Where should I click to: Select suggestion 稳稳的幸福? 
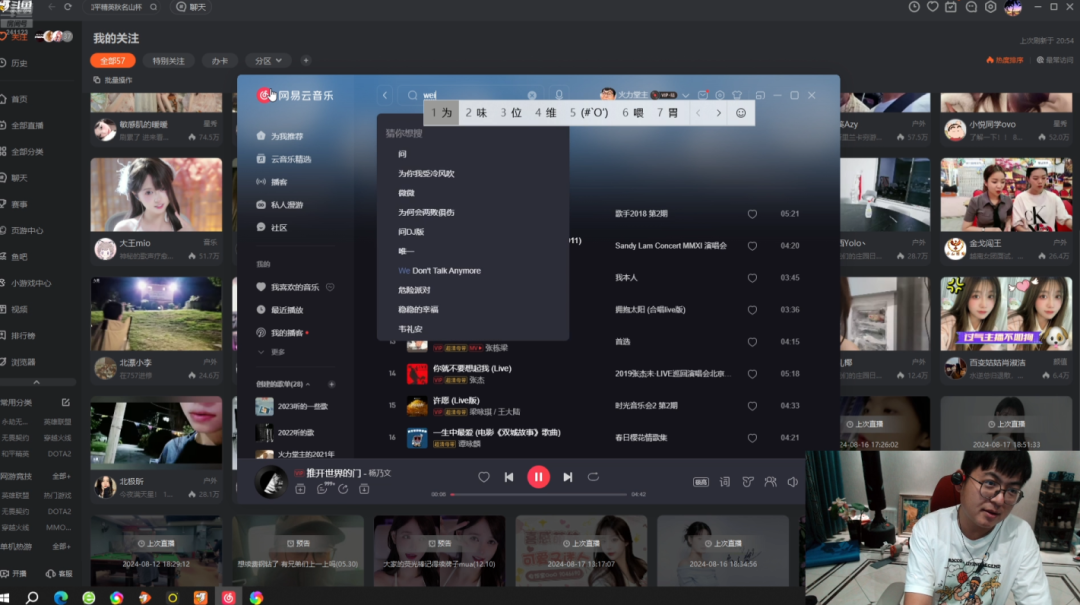pos(418,309)
